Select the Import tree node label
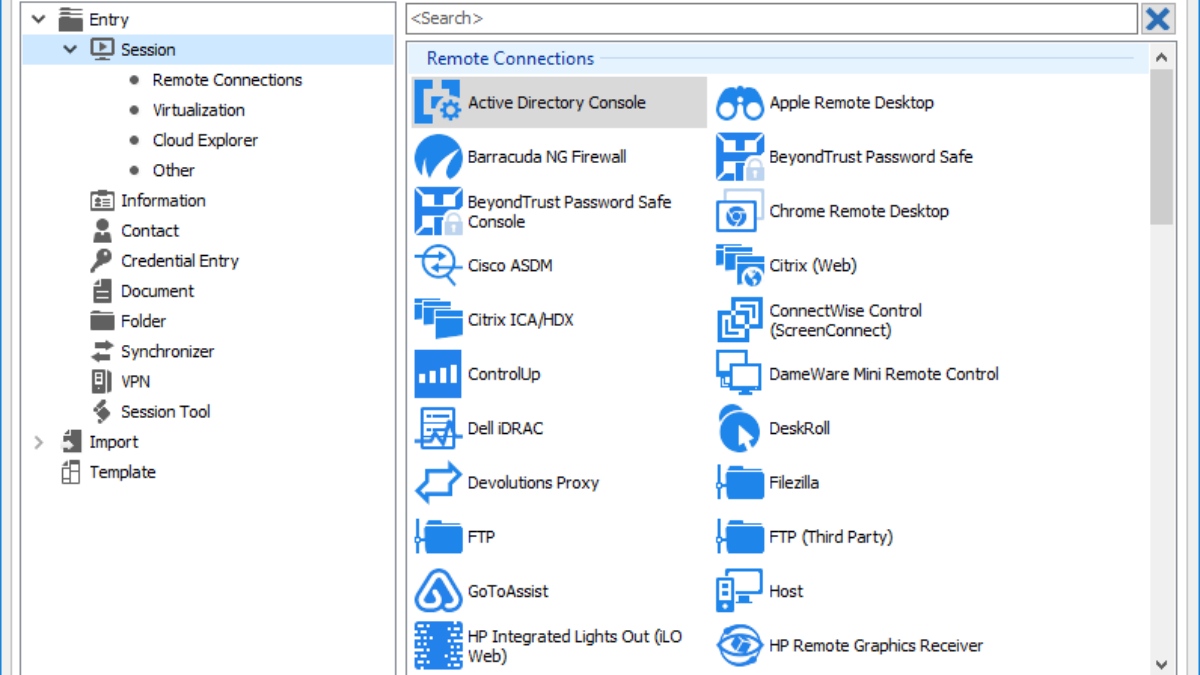This screenshot has height=675, width=1200. pos(113,442)
